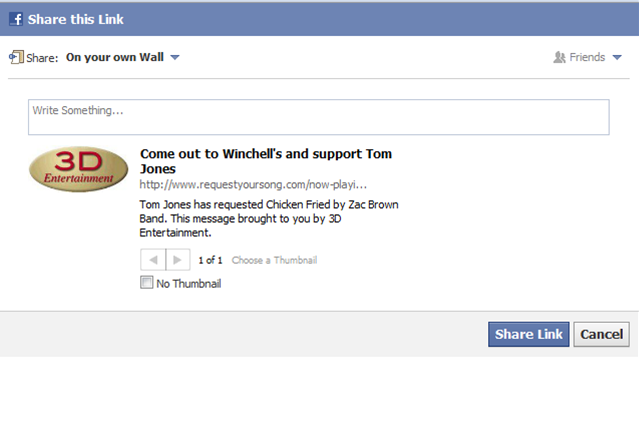Open the On your own Wall dropdown
639x437 pixels.
[x=115, y=57]
